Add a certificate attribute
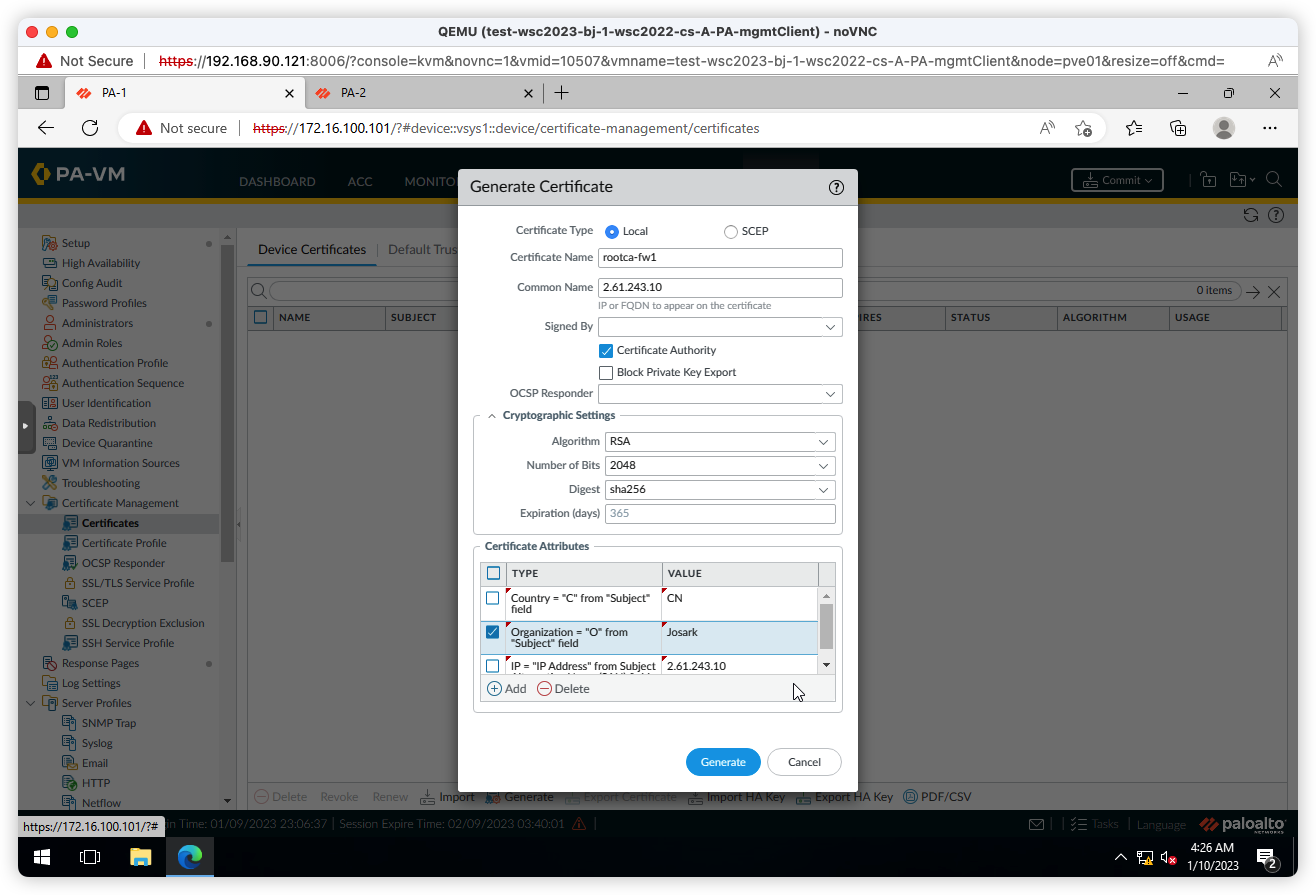1316x895 pixels. point(507,689)
